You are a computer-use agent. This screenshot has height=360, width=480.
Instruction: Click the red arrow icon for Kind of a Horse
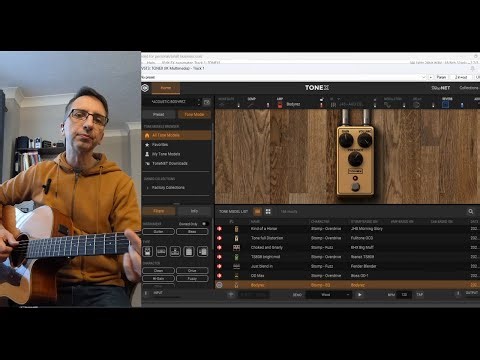click(x=219, y=229)
